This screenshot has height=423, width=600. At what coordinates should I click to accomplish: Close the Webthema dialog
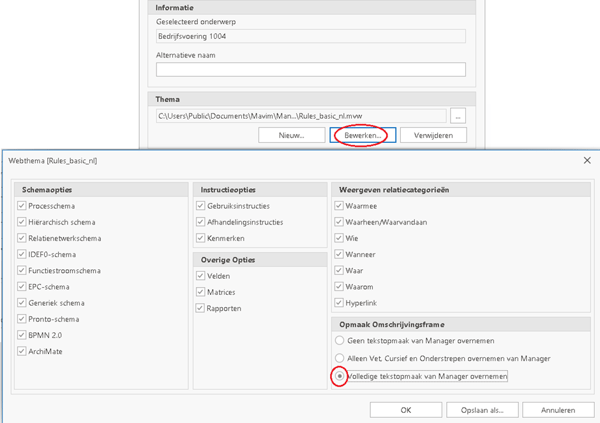(586, 160)
